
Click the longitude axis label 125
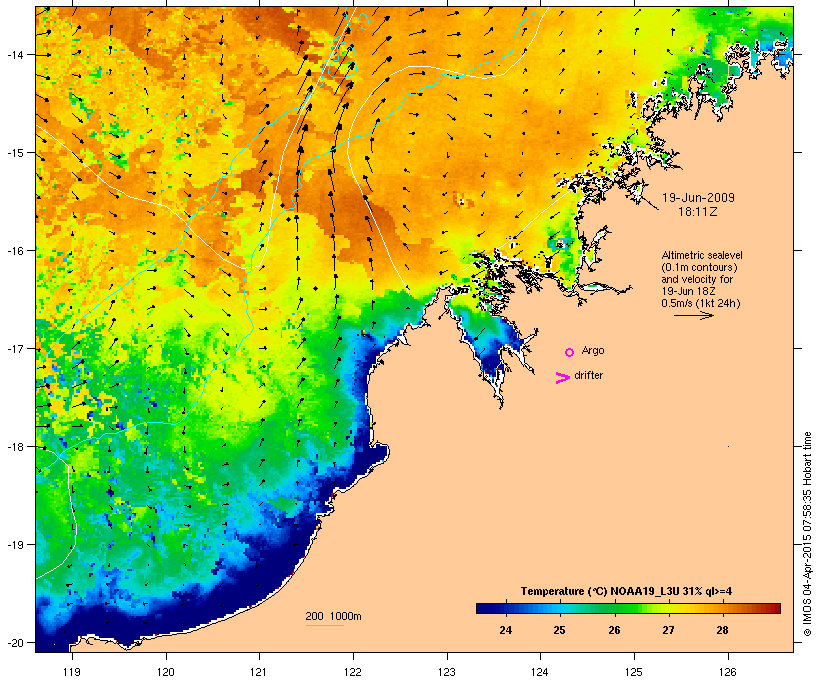pos(634,672)
